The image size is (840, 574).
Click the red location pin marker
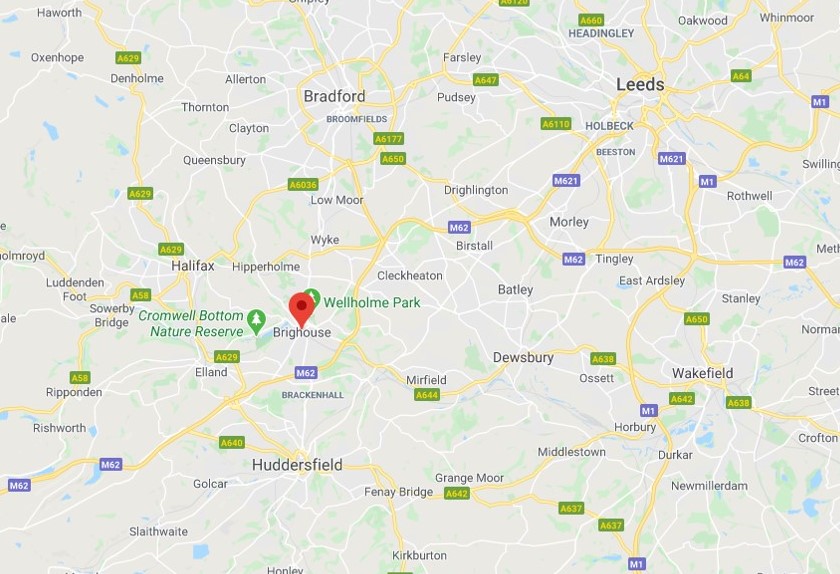(x=302, y=310)
